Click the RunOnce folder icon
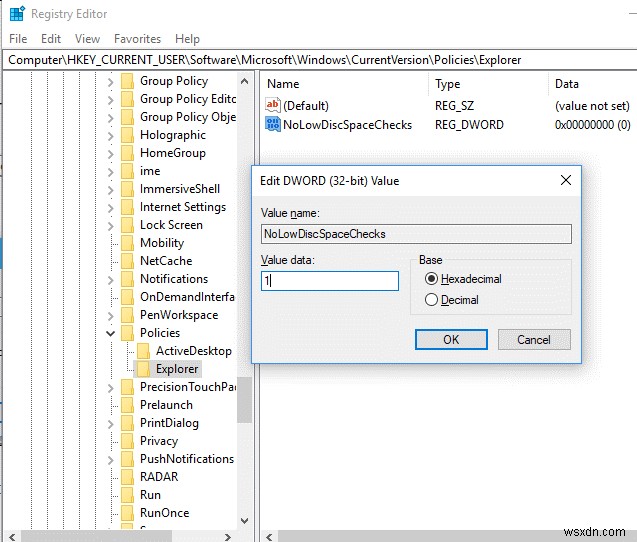 pos(128,513)
